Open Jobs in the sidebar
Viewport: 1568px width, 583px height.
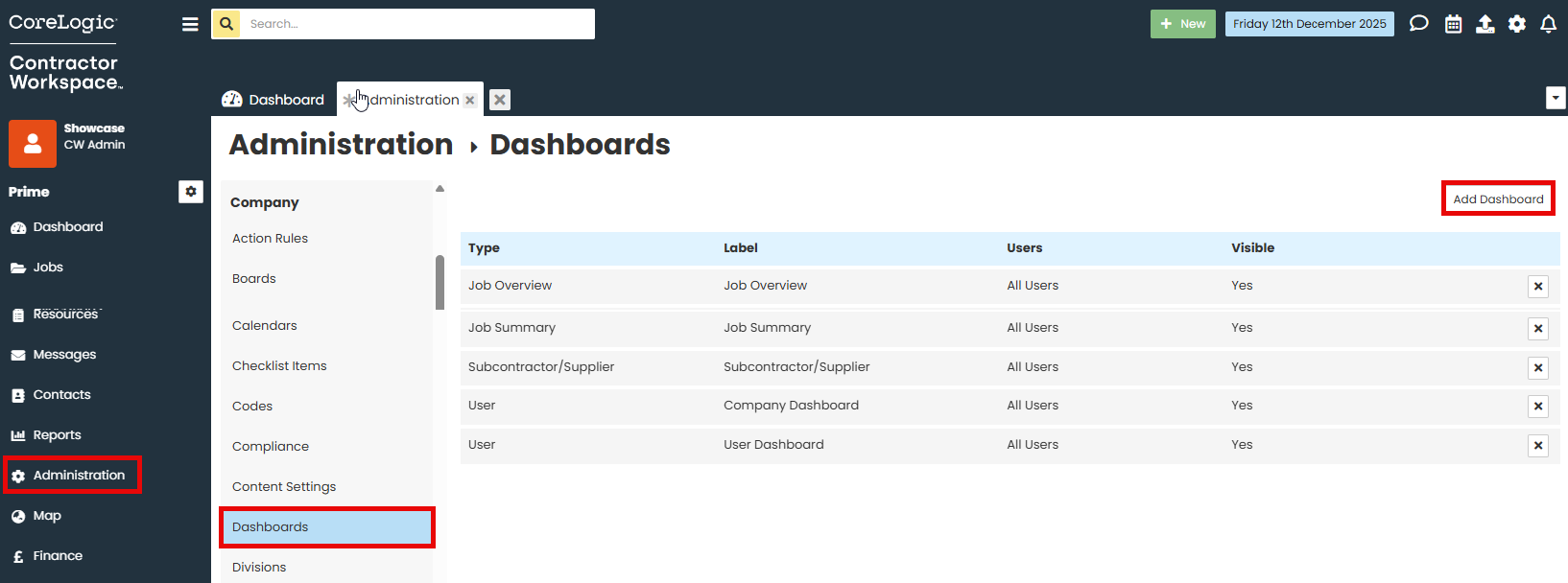tap(48, 268)
